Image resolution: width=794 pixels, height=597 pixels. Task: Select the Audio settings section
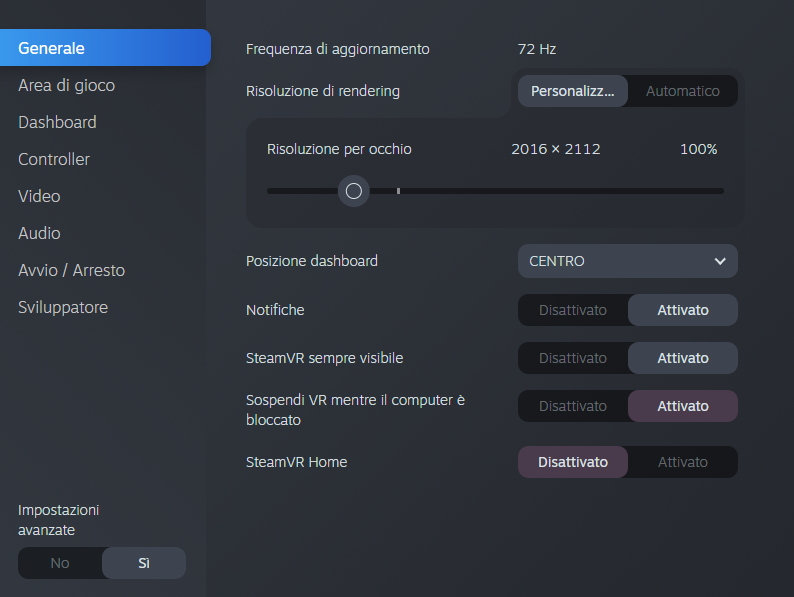click(x=39, y=233)
